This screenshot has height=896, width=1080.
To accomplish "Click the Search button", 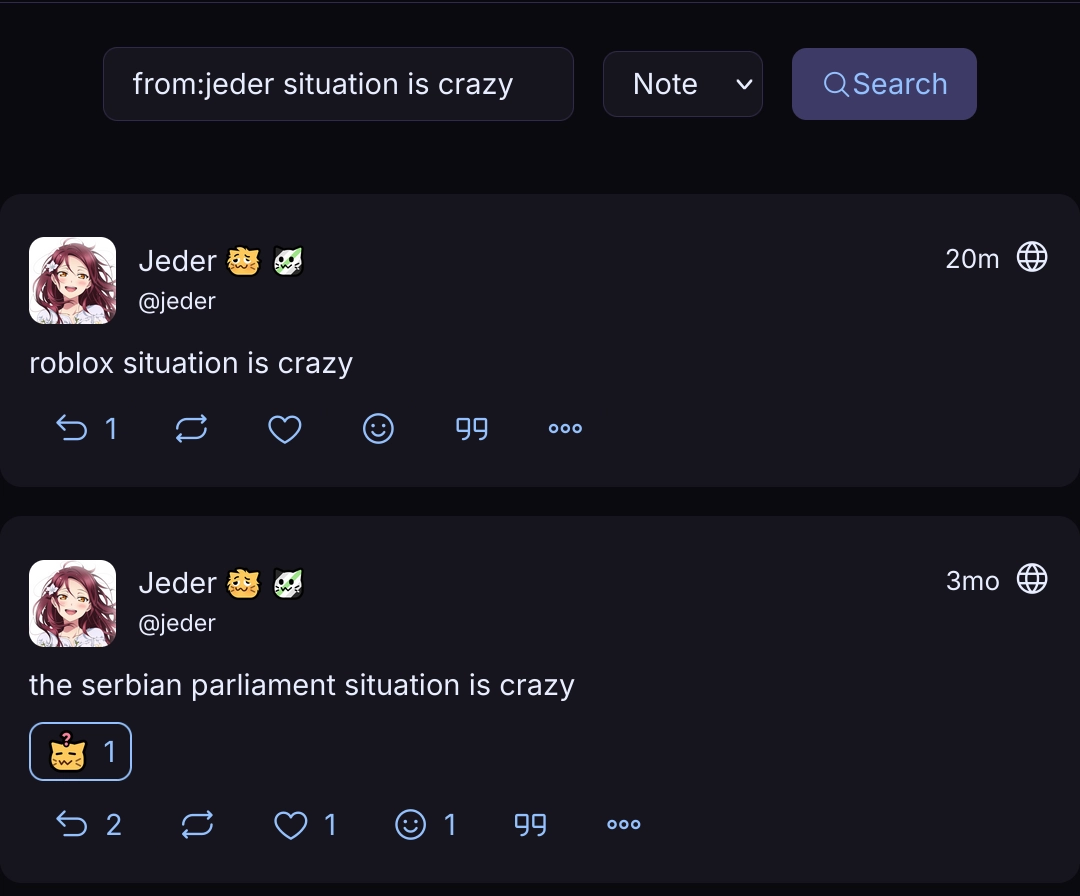I will point(884,84).
